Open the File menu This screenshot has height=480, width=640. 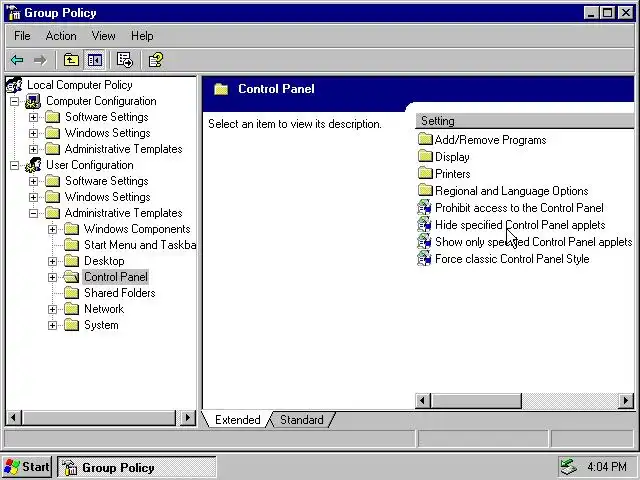(22, 36)
